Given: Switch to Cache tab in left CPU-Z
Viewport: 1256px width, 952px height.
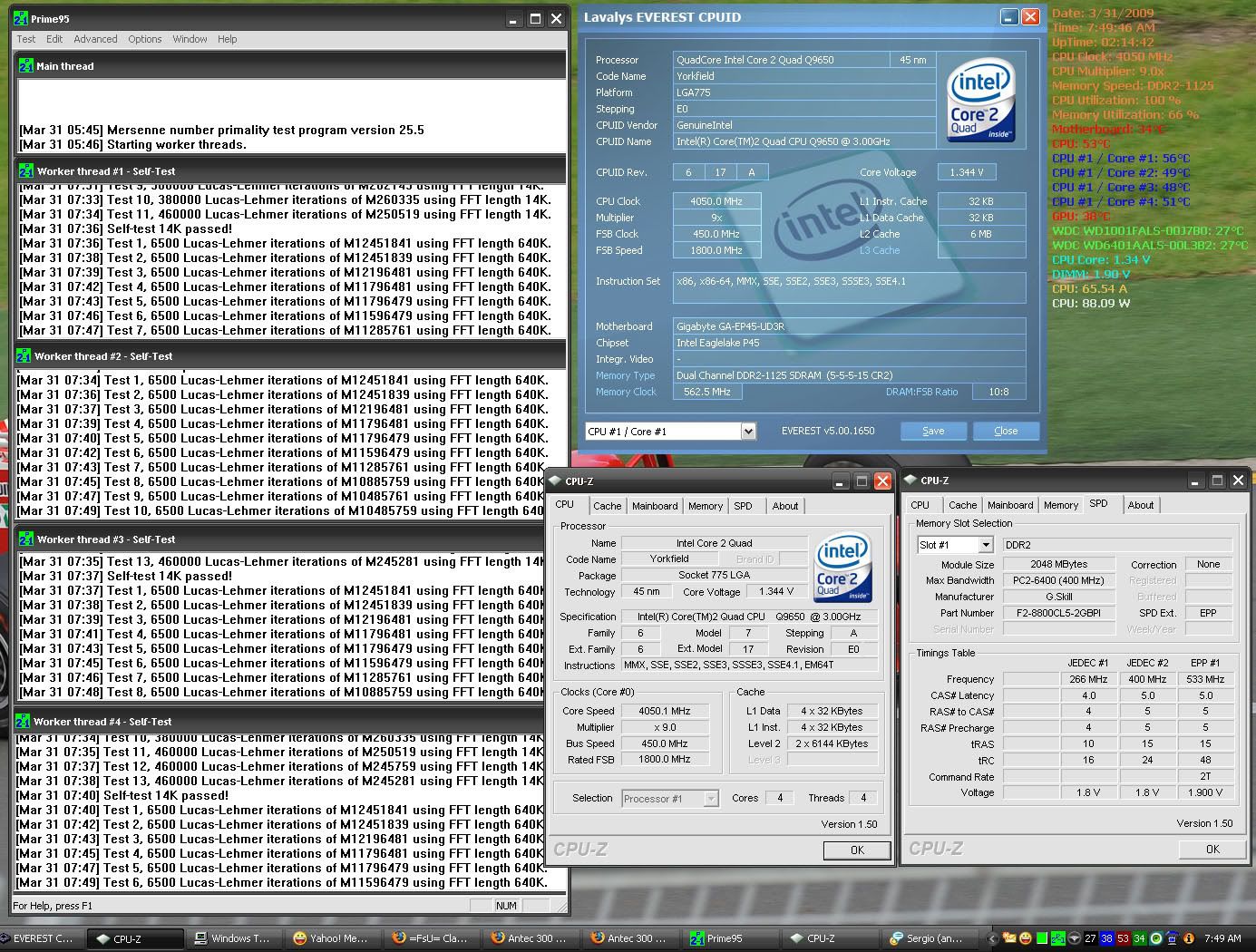Looking at the screenshot, I should click(x=608, y=506).
